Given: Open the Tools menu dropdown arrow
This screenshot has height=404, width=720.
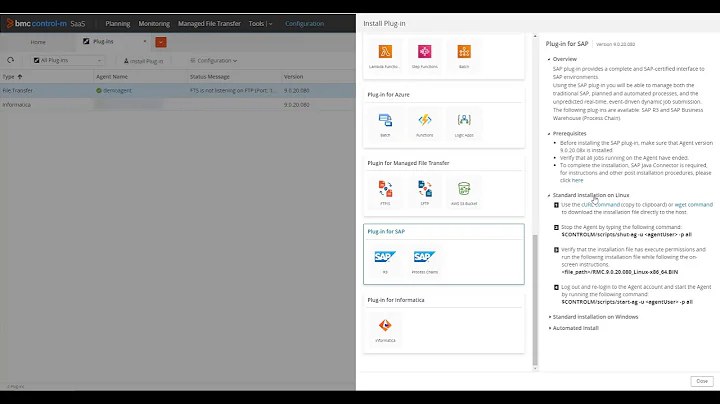Looking at the screenshot, I should coord(270,24).
